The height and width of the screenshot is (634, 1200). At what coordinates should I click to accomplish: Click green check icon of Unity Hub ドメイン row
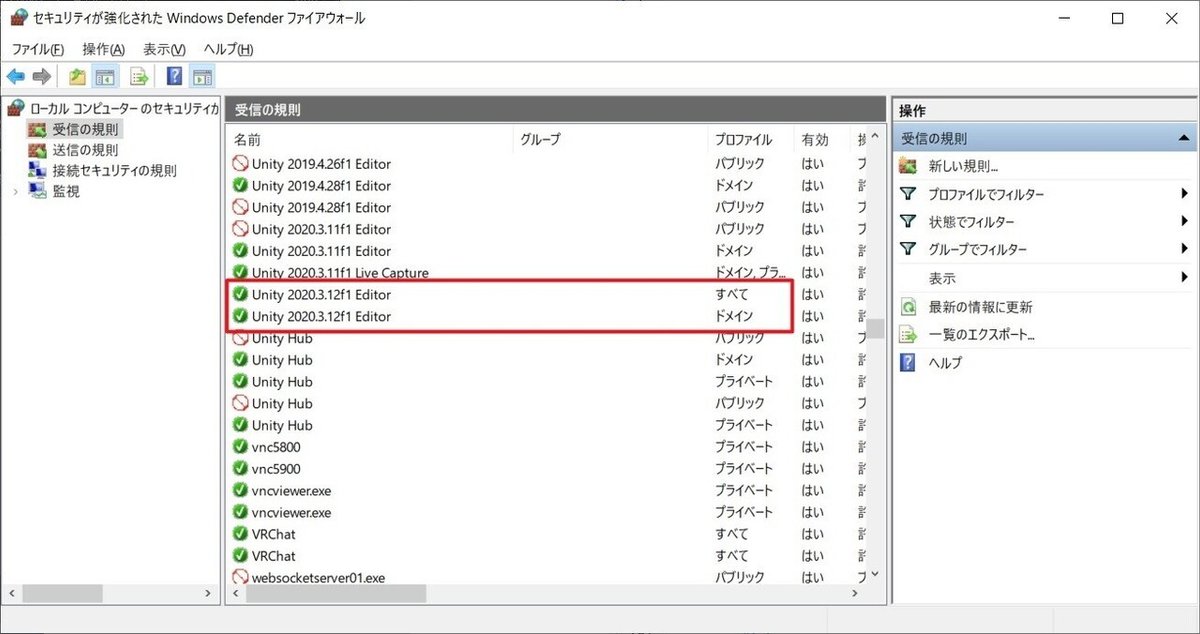240,360
